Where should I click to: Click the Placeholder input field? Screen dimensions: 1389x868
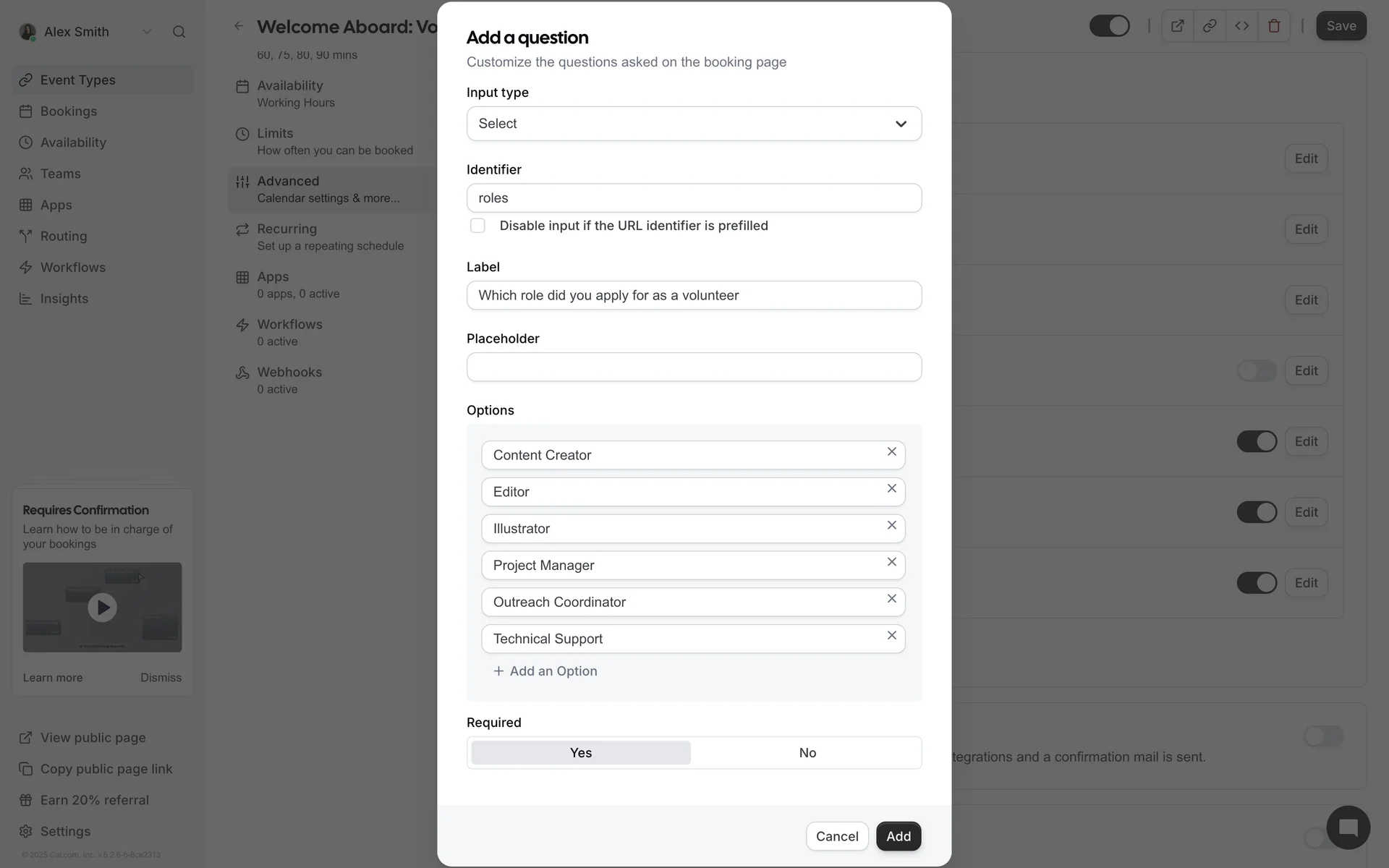pos(694,367)
